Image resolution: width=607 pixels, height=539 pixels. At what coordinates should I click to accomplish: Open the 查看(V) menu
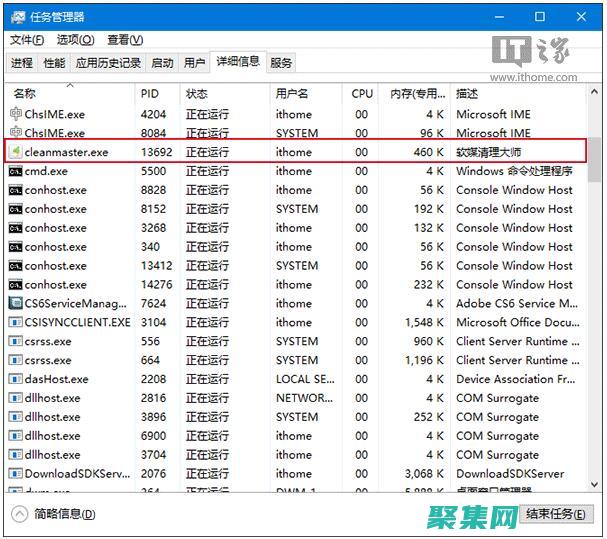[125, 40]
